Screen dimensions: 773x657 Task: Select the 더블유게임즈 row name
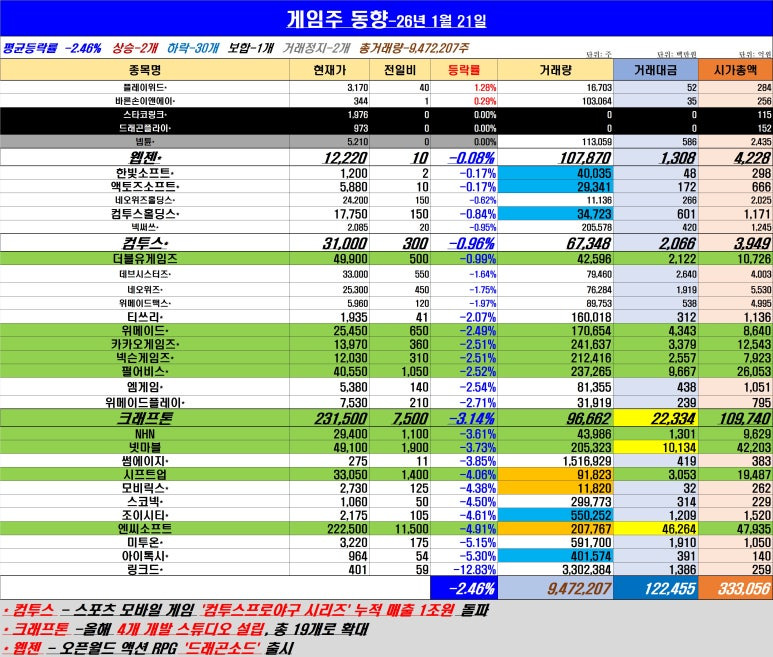click(x=145, y=259)
